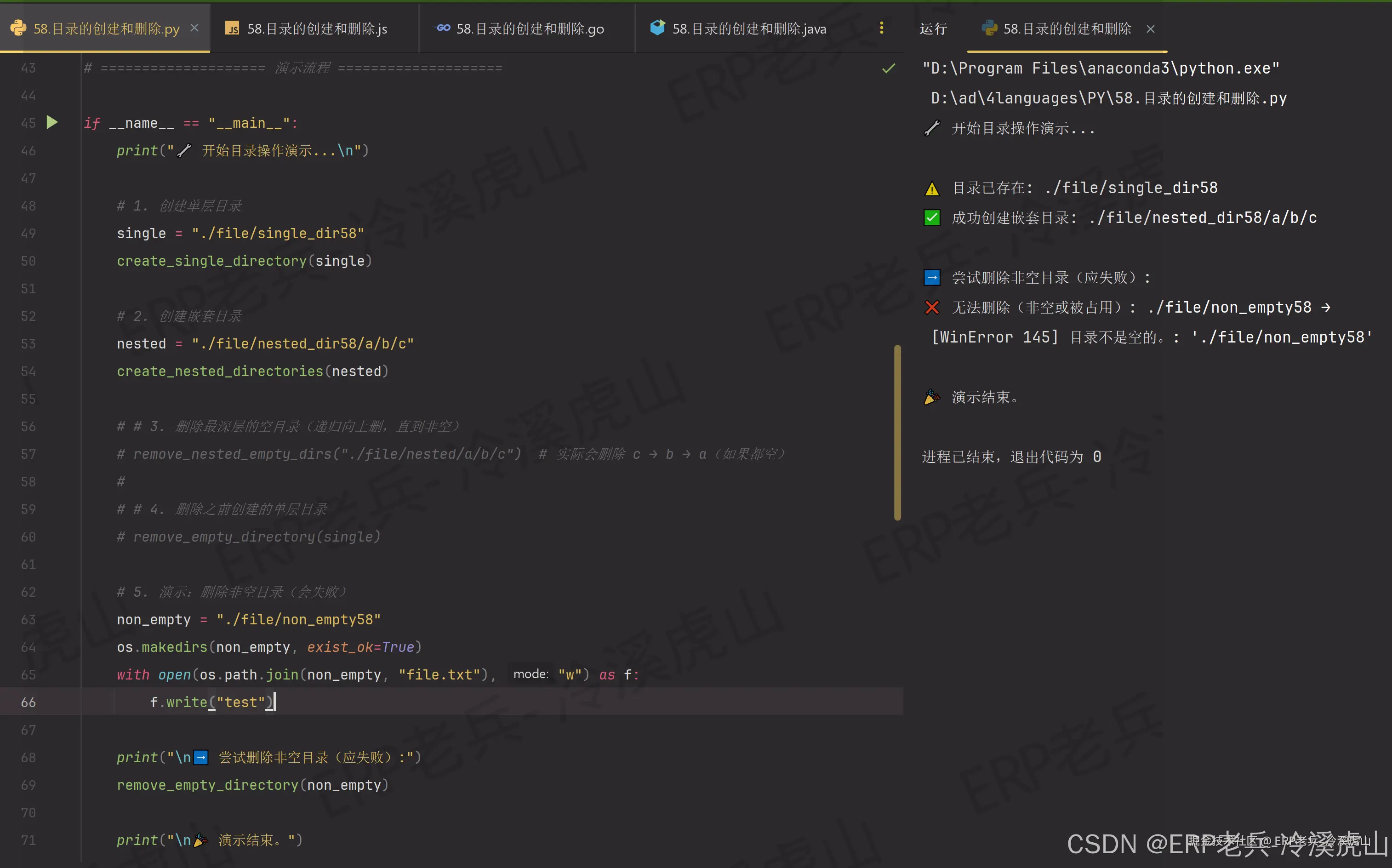Click the Python file icon on first tab
The height and width of the screenshot is (868, 1392).
tap(18, 28)
